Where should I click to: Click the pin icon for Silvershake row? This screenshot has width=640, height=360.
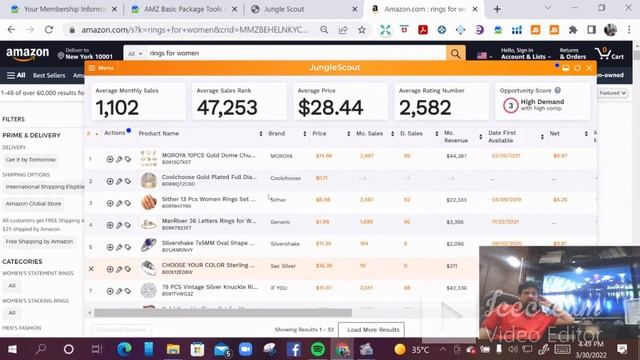click(x=119, y=247)
